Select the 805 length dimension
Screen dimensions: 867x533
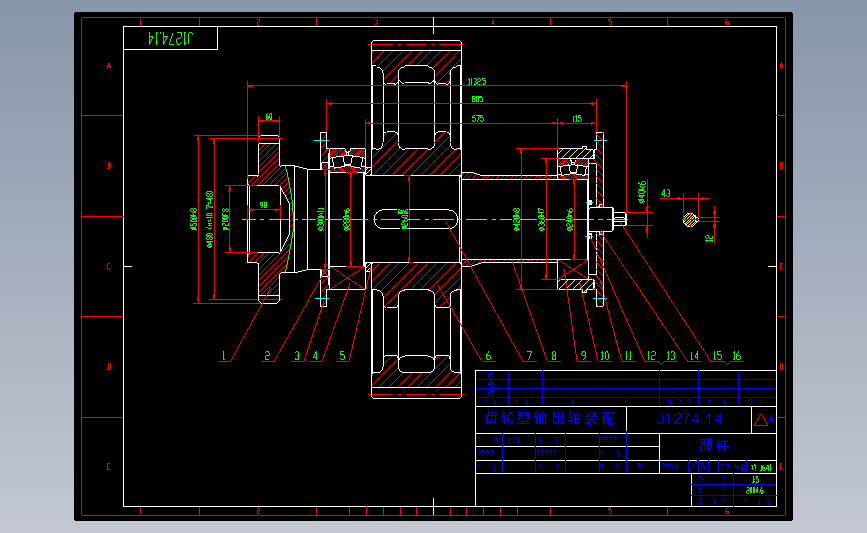pos(477,100)
